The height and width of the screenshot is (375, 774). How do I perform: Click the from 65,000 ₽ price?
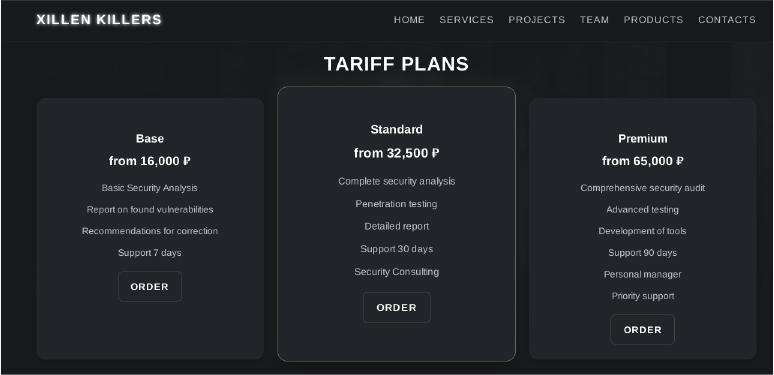[x=643, y=161]
